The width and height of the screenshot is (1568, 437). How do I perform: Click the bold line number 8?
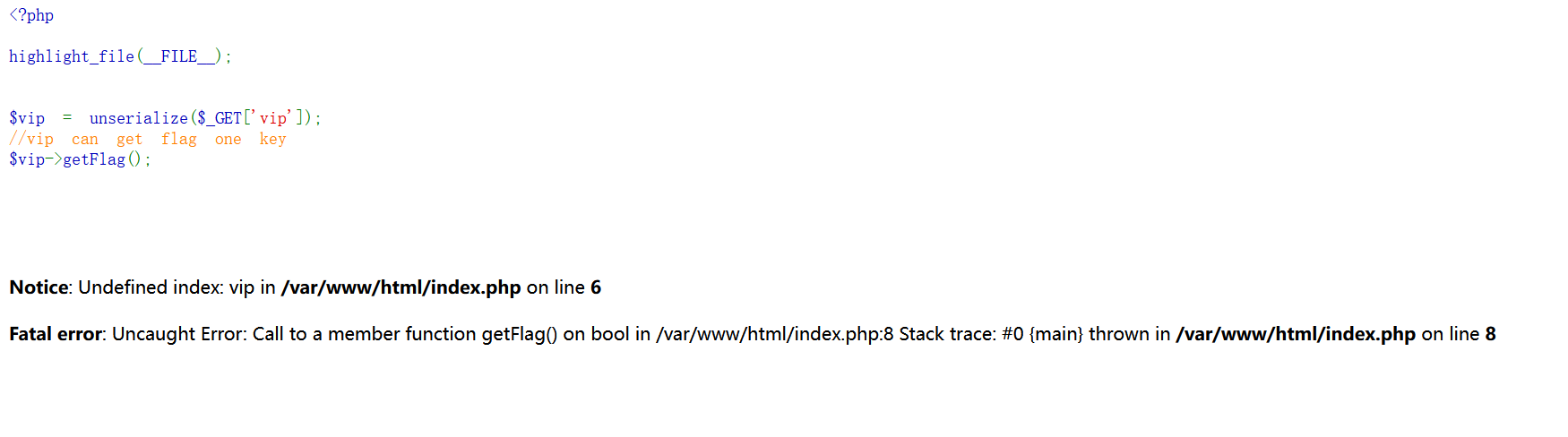[x=1491, y=334]
